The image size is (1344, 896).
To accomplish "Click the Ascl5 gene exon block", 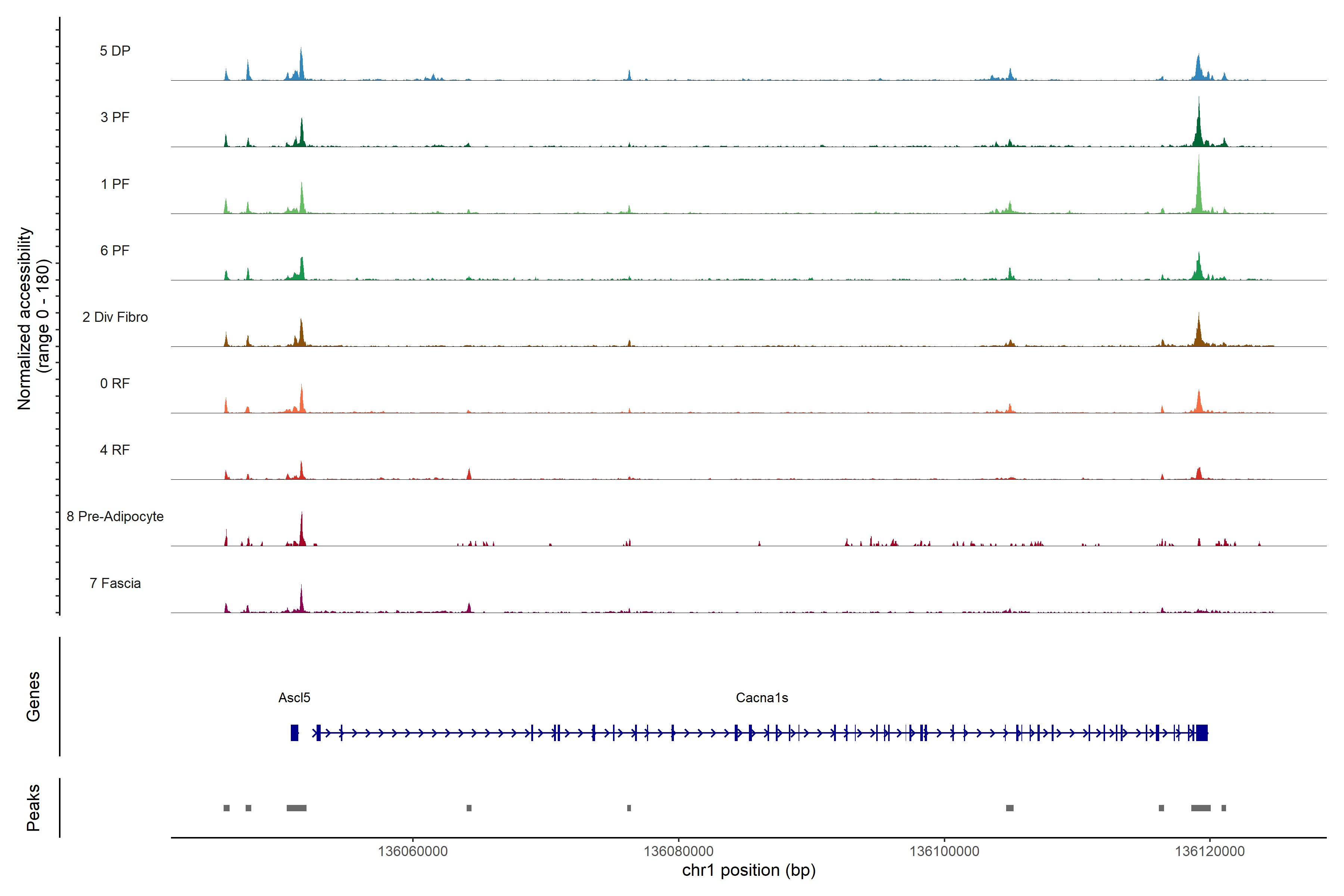I will click(x=294, y=732).
